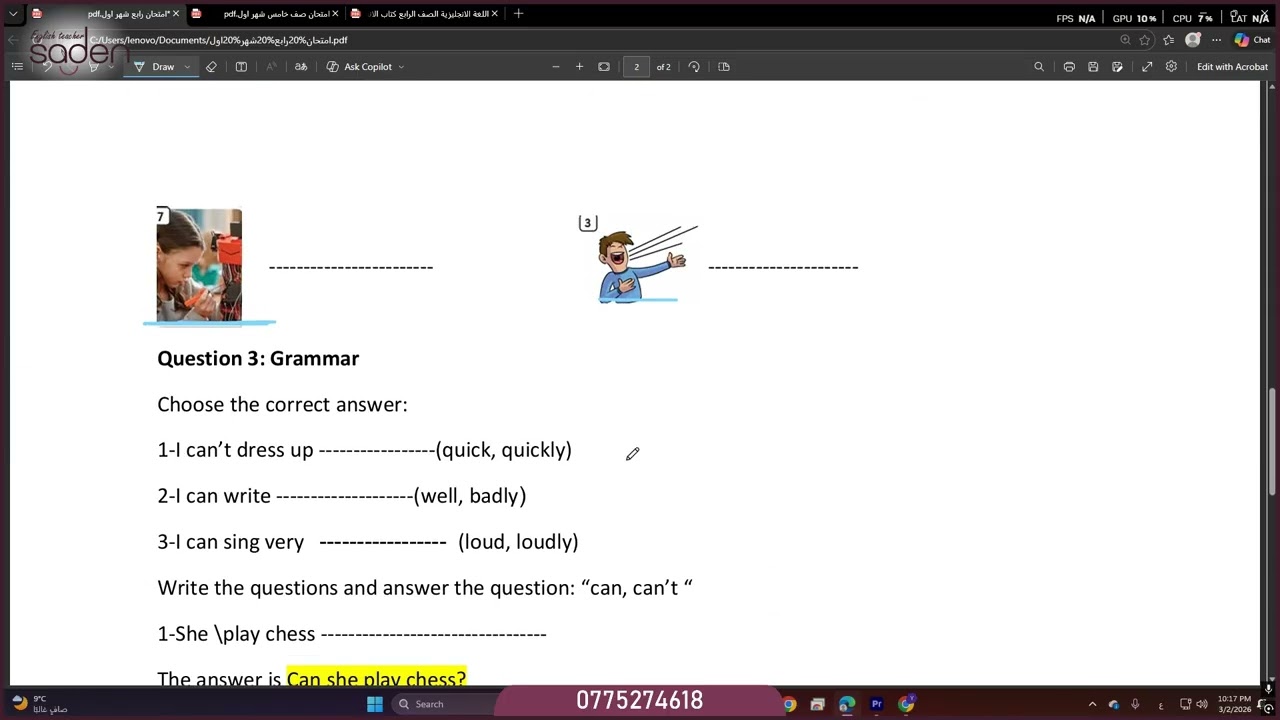Switch to the امتحان رابع شهر اول tab
The image size is (1280, 720).
(x=105, y=14)
